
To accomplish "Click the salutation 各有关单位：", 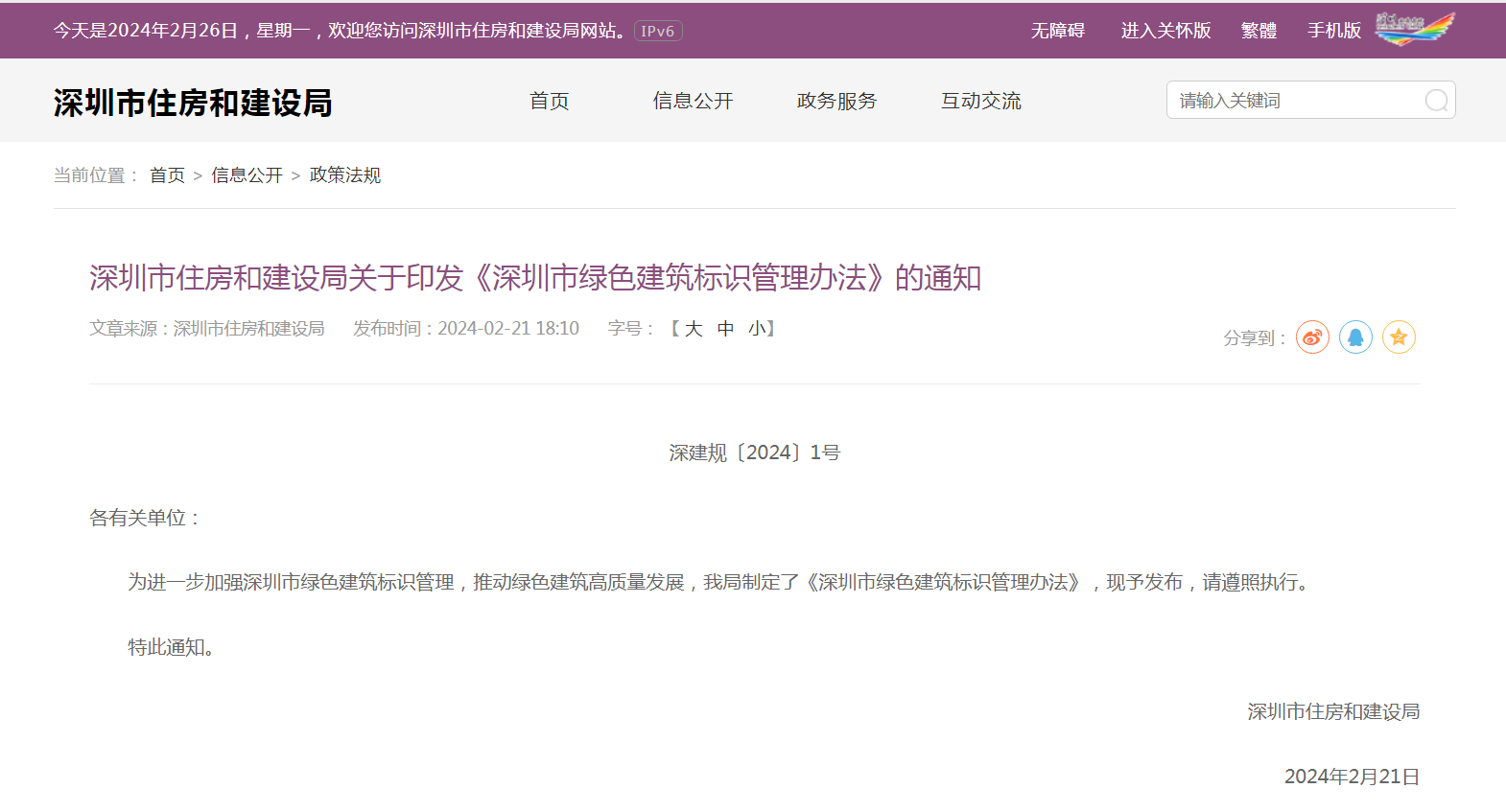I will point(146,518).
